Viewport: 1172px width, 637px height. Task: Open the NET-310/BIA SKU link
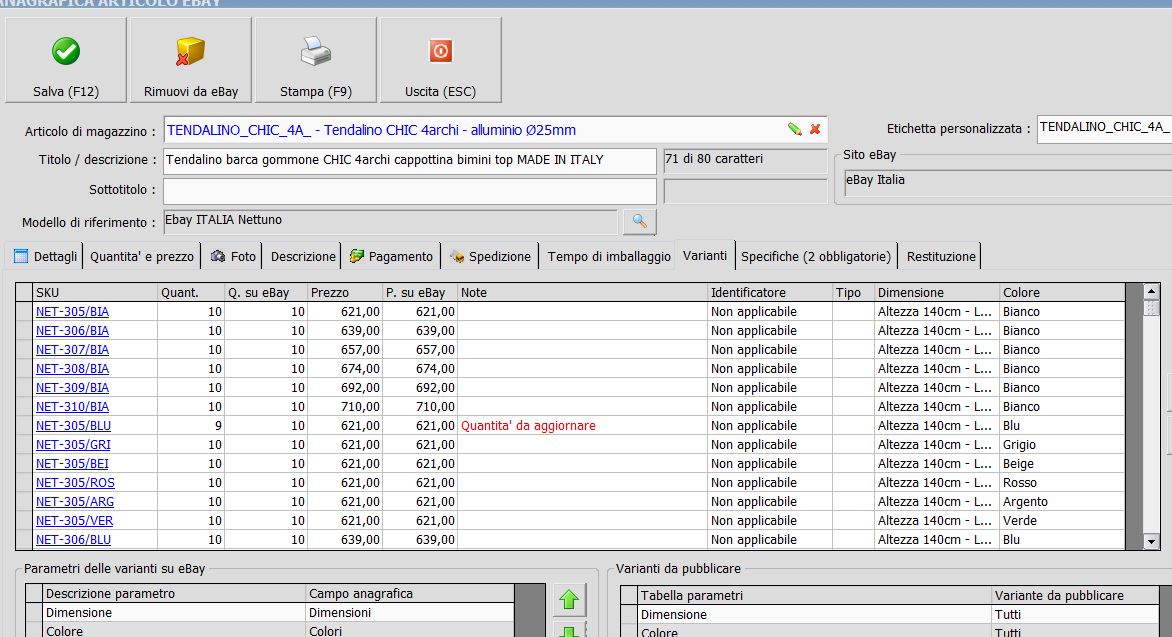coord(72,407)
